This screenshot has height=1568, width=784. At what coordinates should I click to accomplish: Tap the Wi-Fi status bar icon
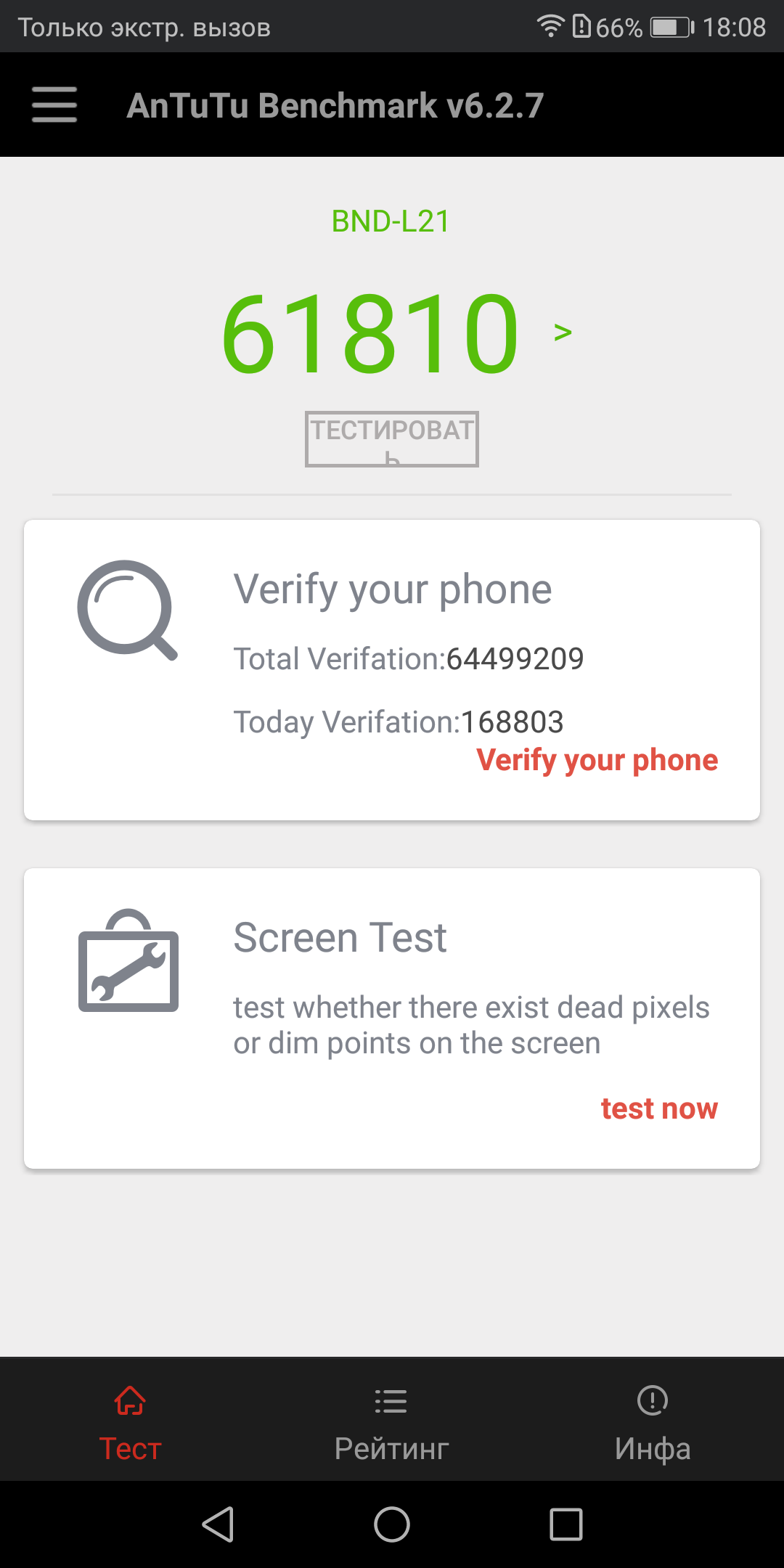tap(551, 26)
